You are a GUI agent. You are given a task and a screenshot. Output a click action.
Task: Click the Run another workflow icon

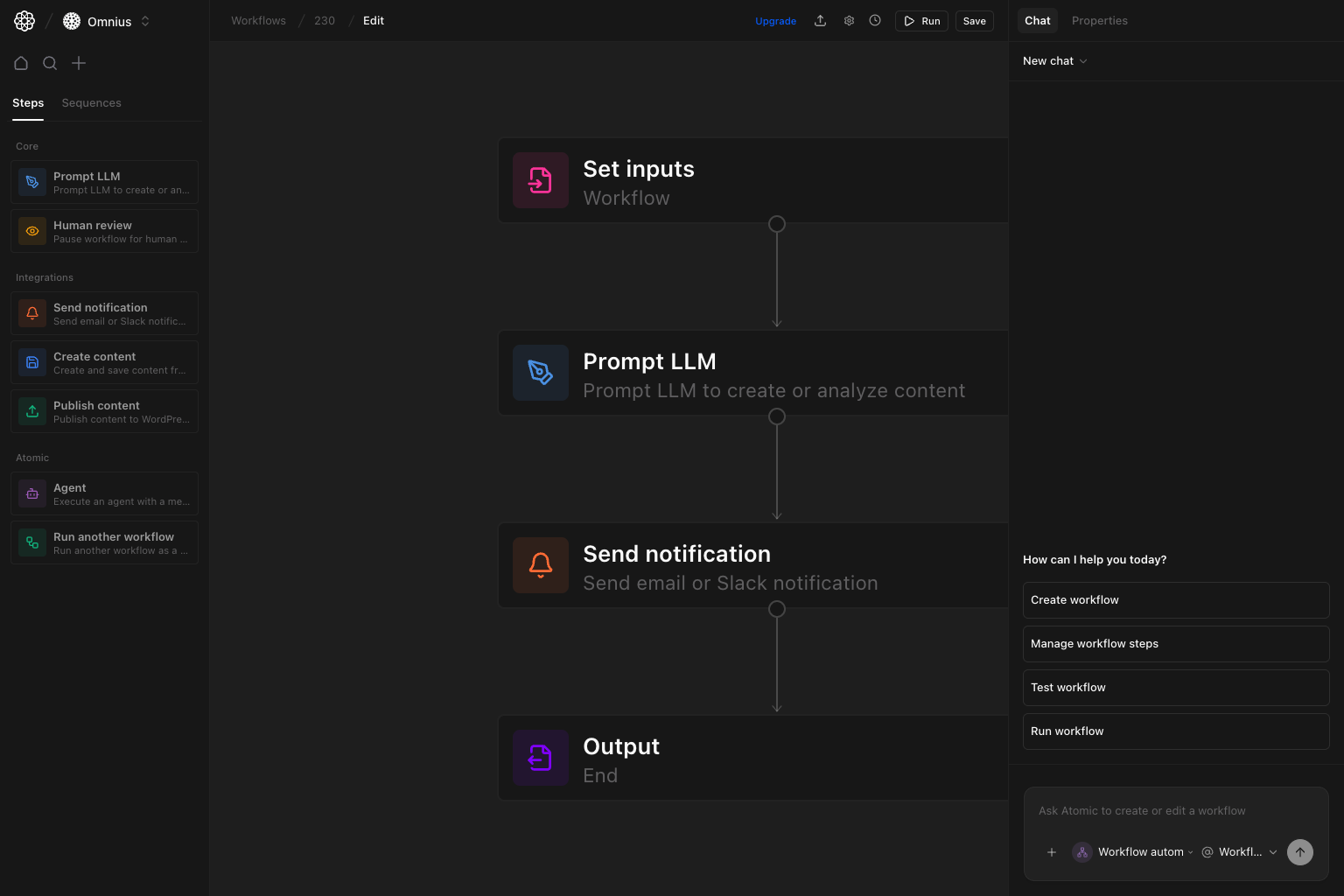(x=32, y=542)
